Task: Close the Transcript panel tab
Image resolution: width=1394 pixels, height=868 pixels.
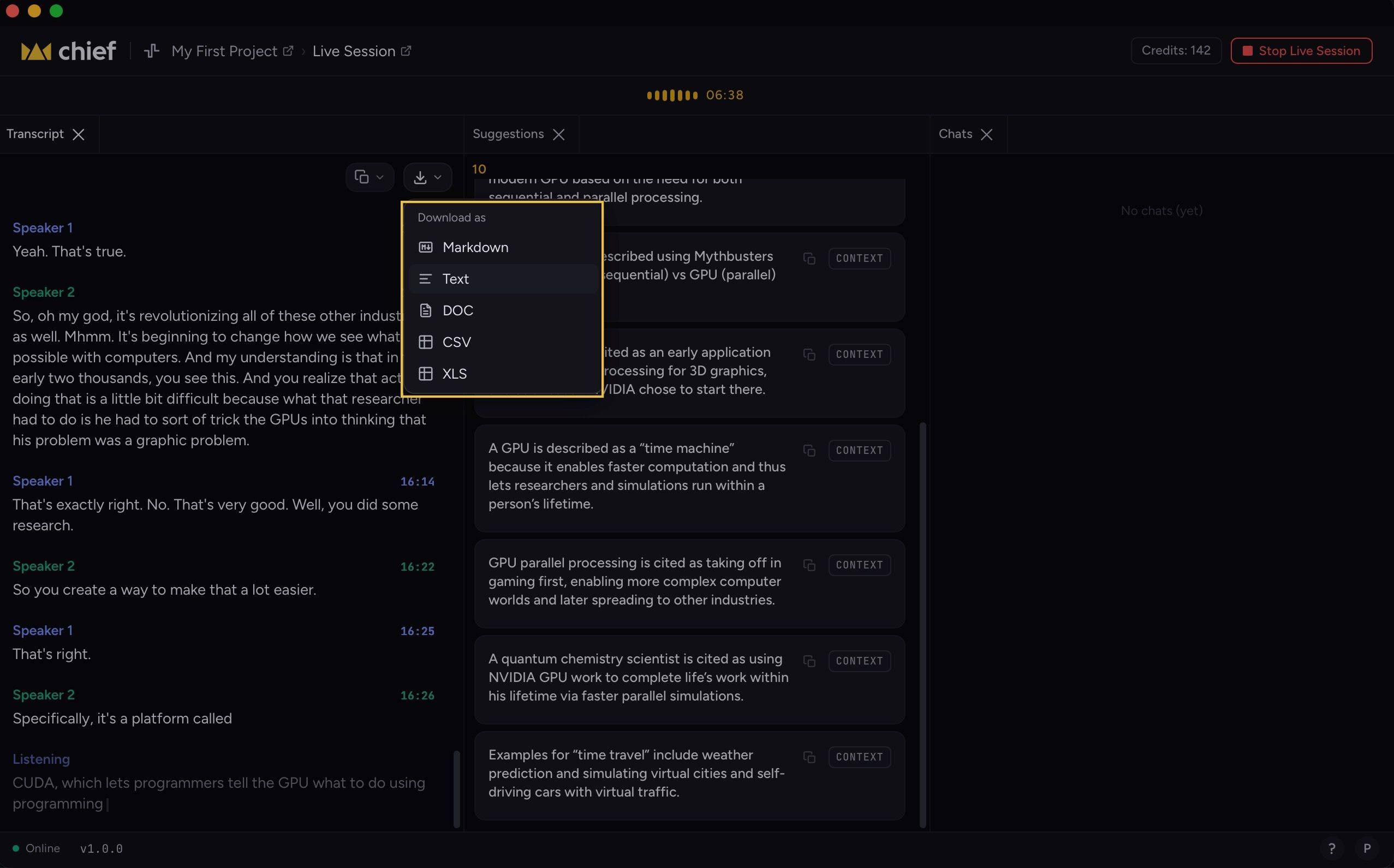Action: click(x=79, y=134)
